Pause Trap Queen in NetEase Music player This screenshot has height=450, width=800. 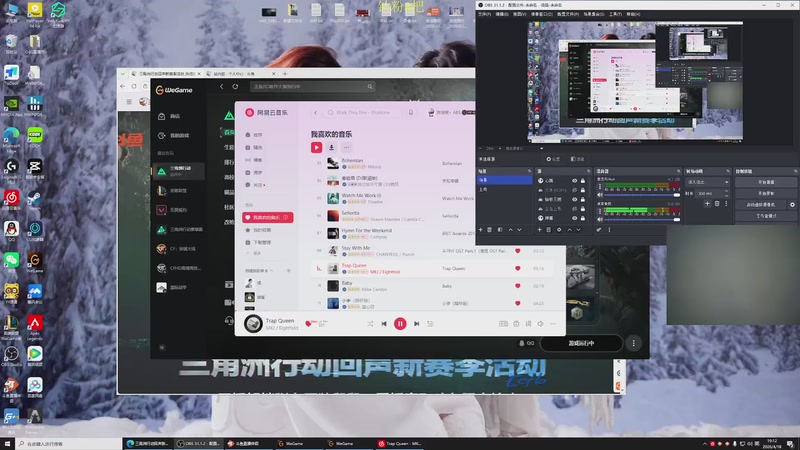[400, 323]
